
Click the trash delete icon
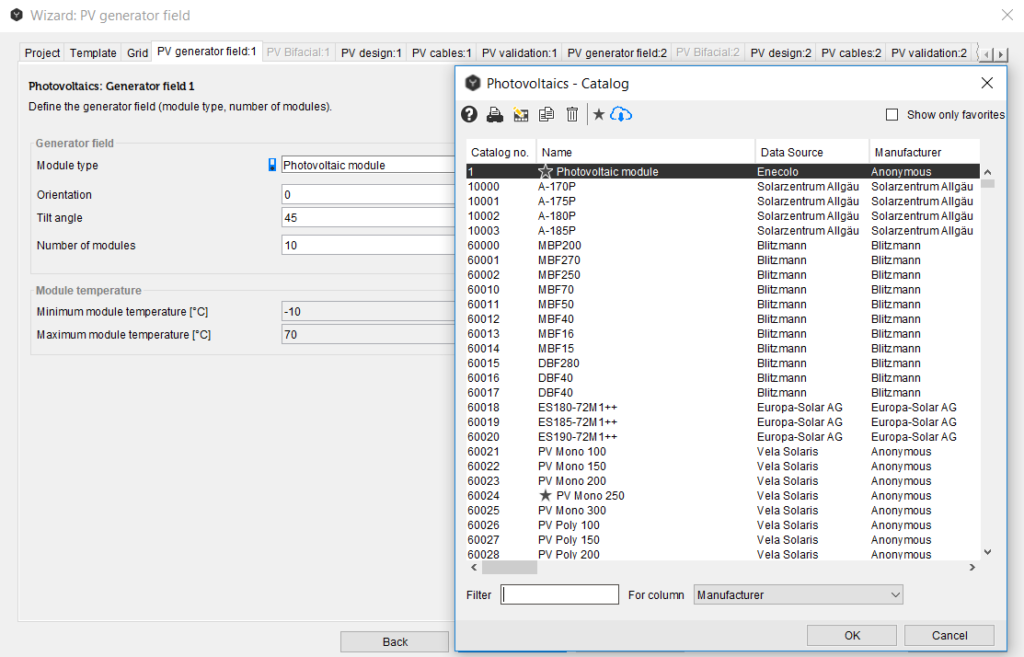click(x=572, y=115)
